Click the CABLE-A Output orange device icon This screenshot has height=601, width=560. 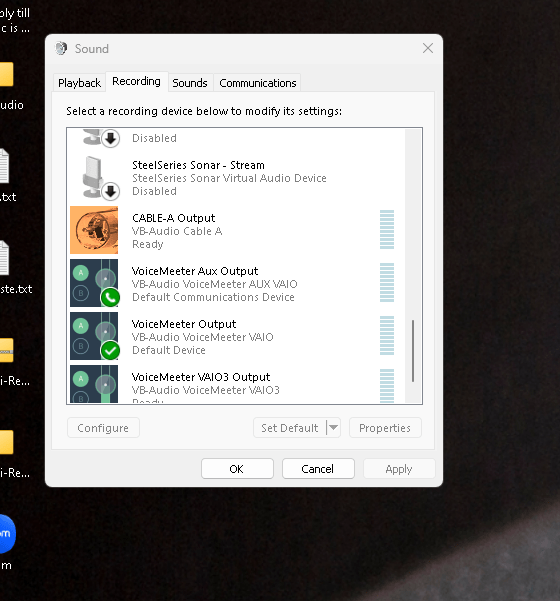click(x=94, y=230)
